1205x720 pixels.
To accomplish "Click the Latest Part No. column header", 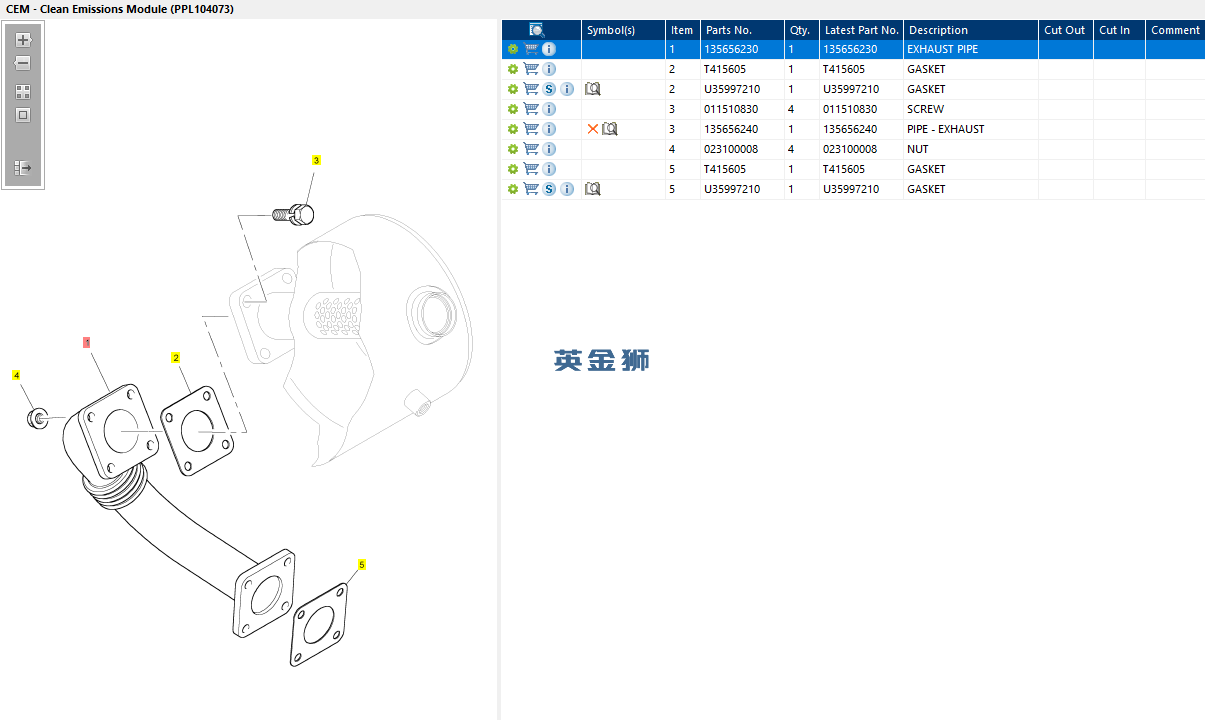I will 861,30.
